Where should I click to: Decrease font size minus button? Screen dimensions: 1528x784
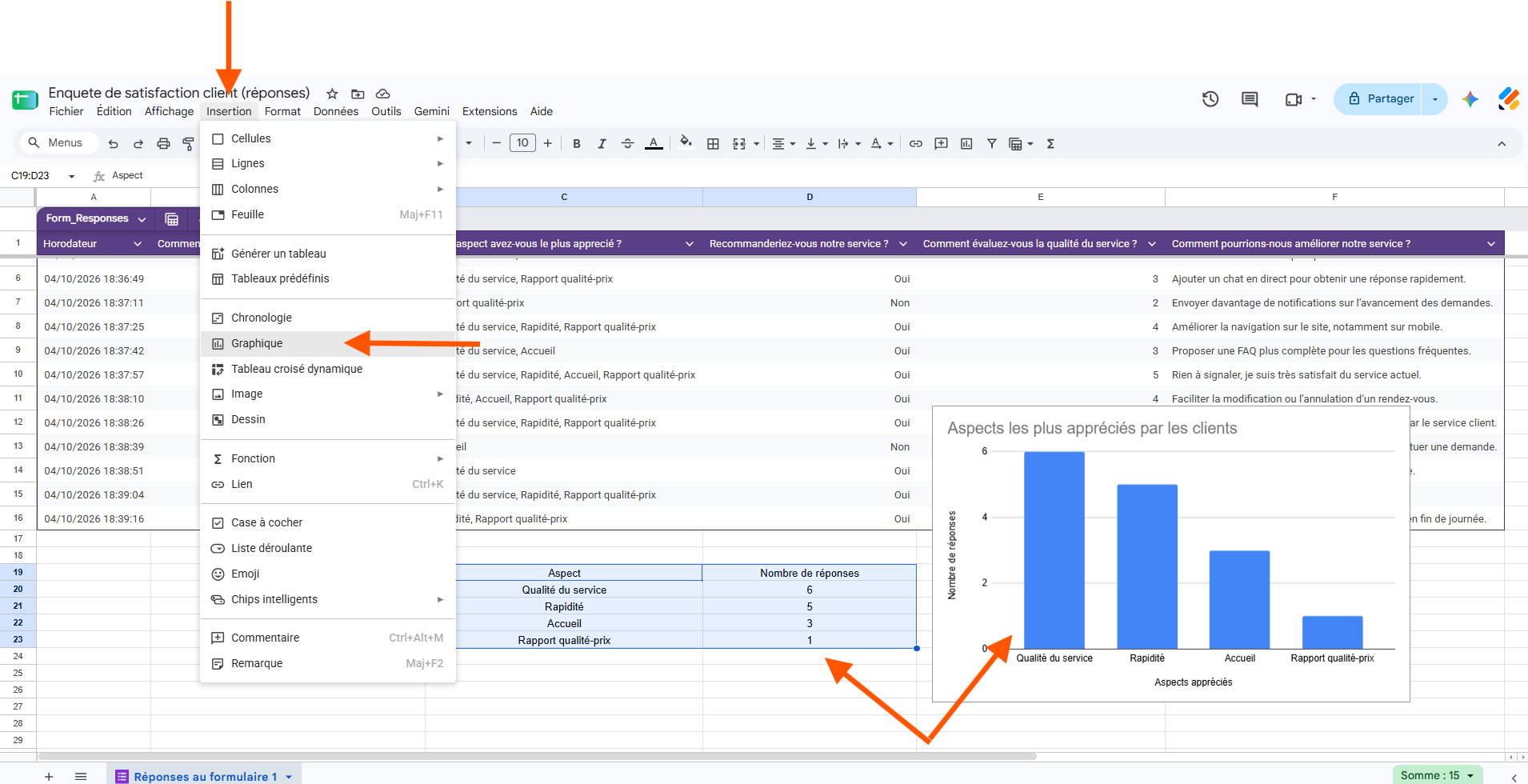[x=496, y=143]
